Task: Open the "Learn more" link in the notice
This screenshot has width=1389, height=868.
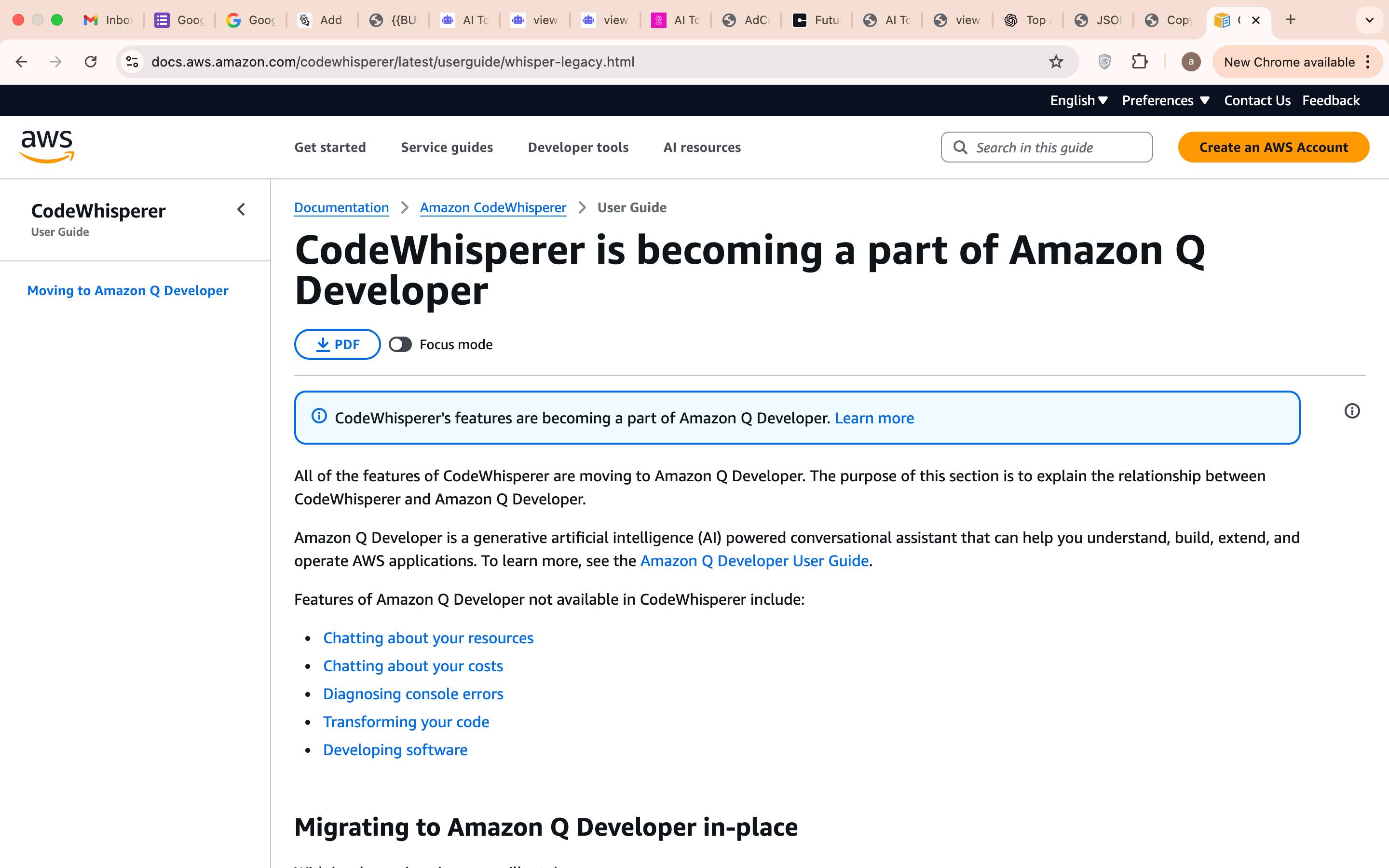Action: [x=874, y=418]
